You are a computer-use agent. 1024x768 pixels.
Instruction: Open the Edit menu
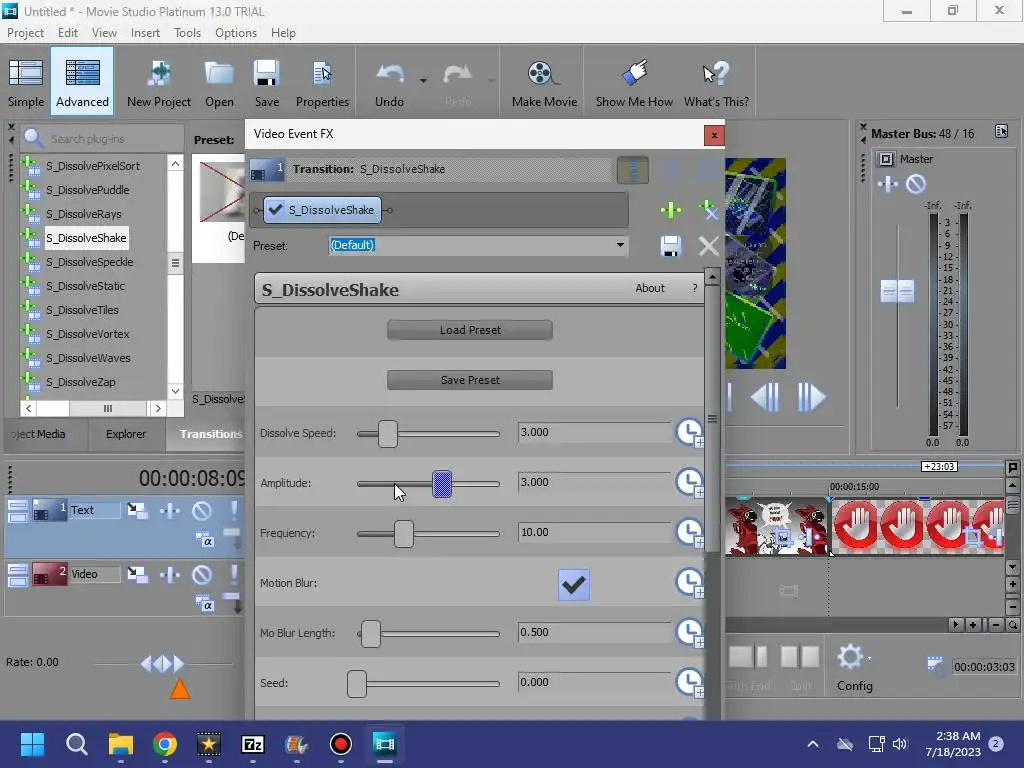pos(67,33)
